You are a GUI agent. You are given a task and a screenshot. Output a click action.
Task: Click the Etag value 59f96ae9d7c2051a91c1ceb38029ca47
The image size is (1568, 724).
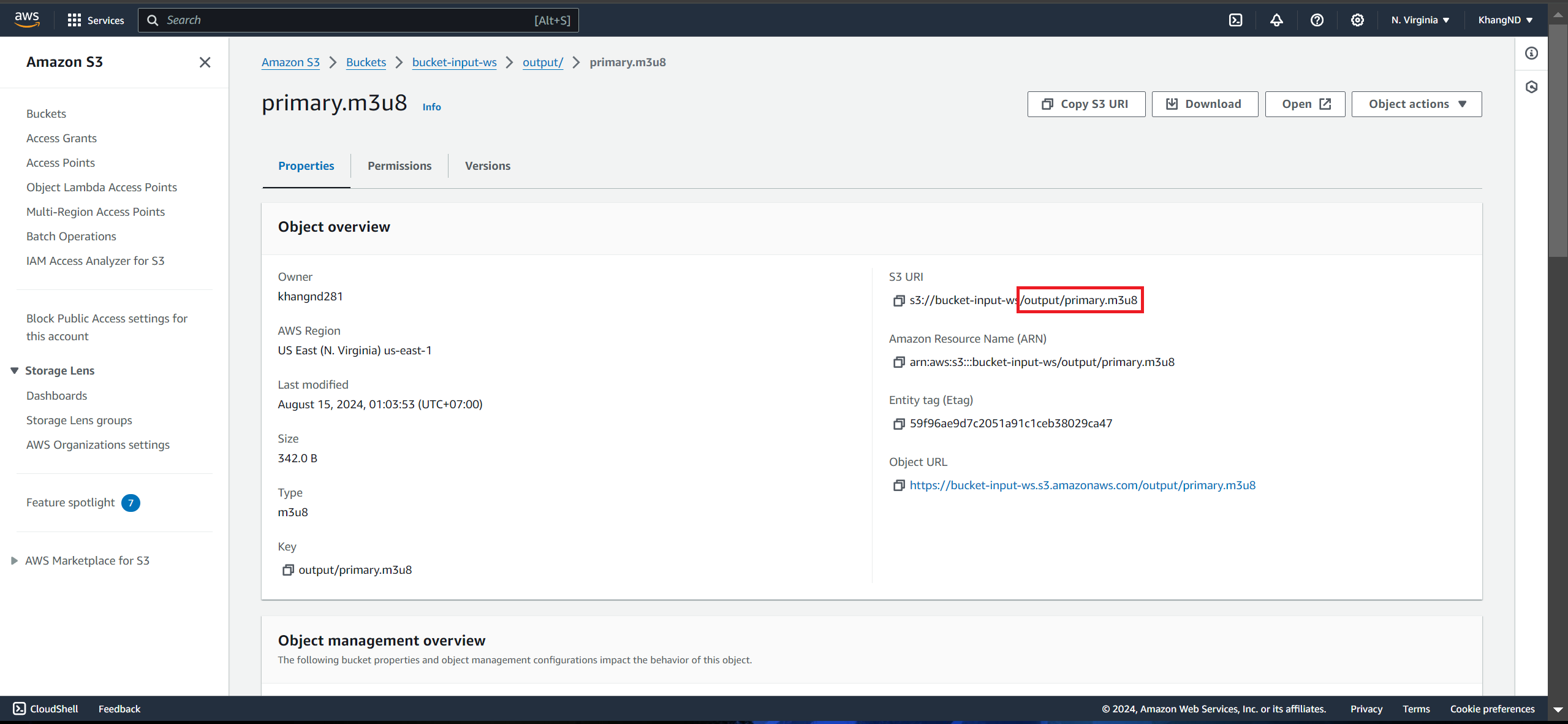click(1011, 424)
